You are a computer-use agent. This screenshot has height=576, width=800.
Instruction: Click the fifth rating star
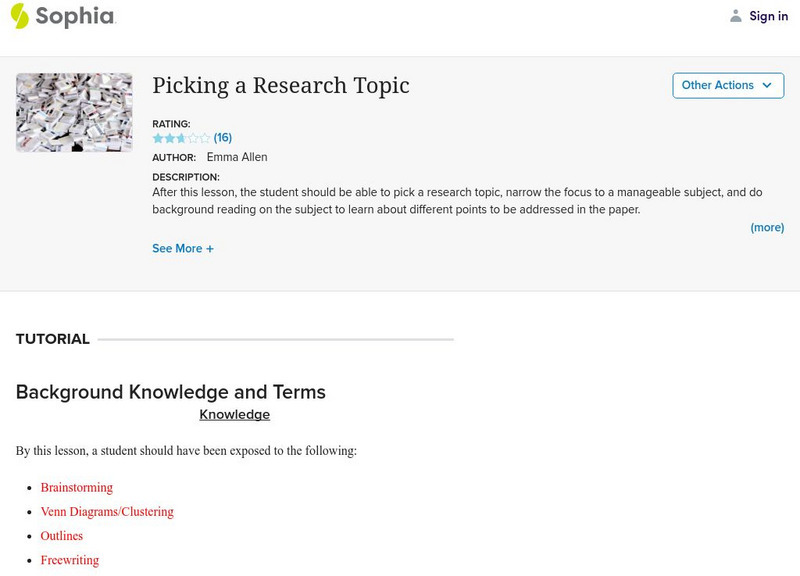[205, 138]
